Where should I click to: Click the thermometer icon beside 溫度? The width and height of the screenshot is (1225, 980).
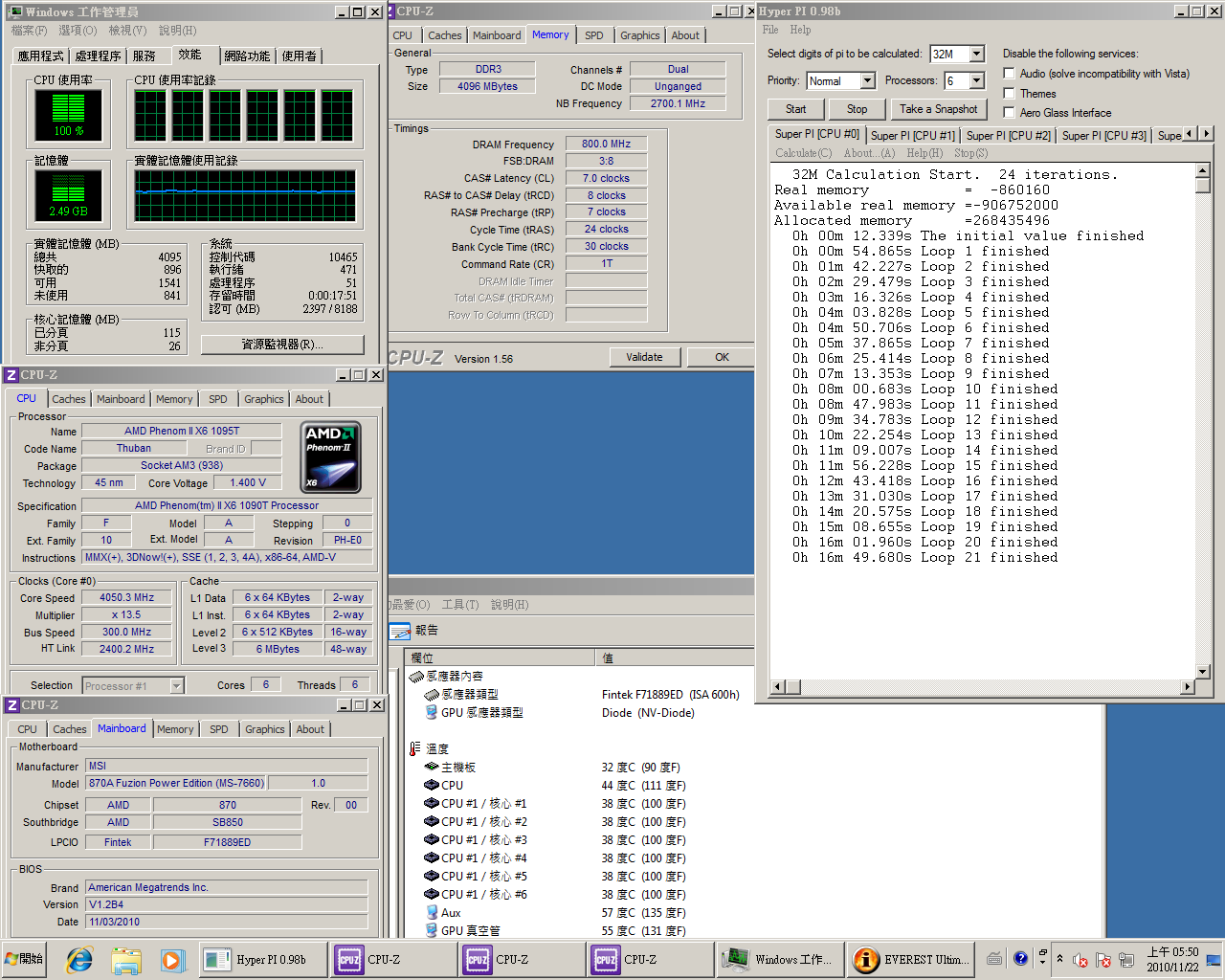415,749
